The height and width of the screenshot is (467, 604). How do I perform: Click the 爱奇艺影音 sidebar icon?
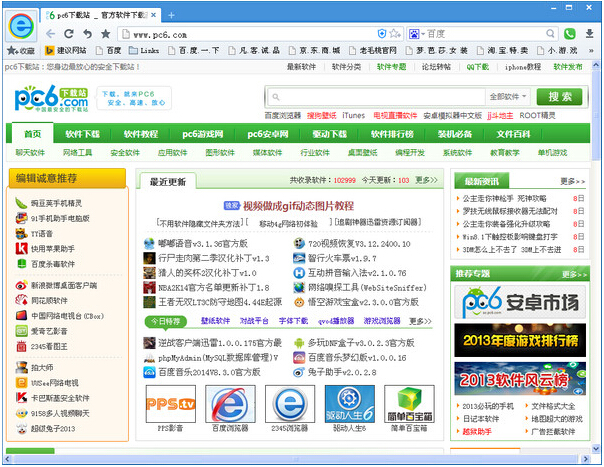pyautogui.click(x=21, y=331)
